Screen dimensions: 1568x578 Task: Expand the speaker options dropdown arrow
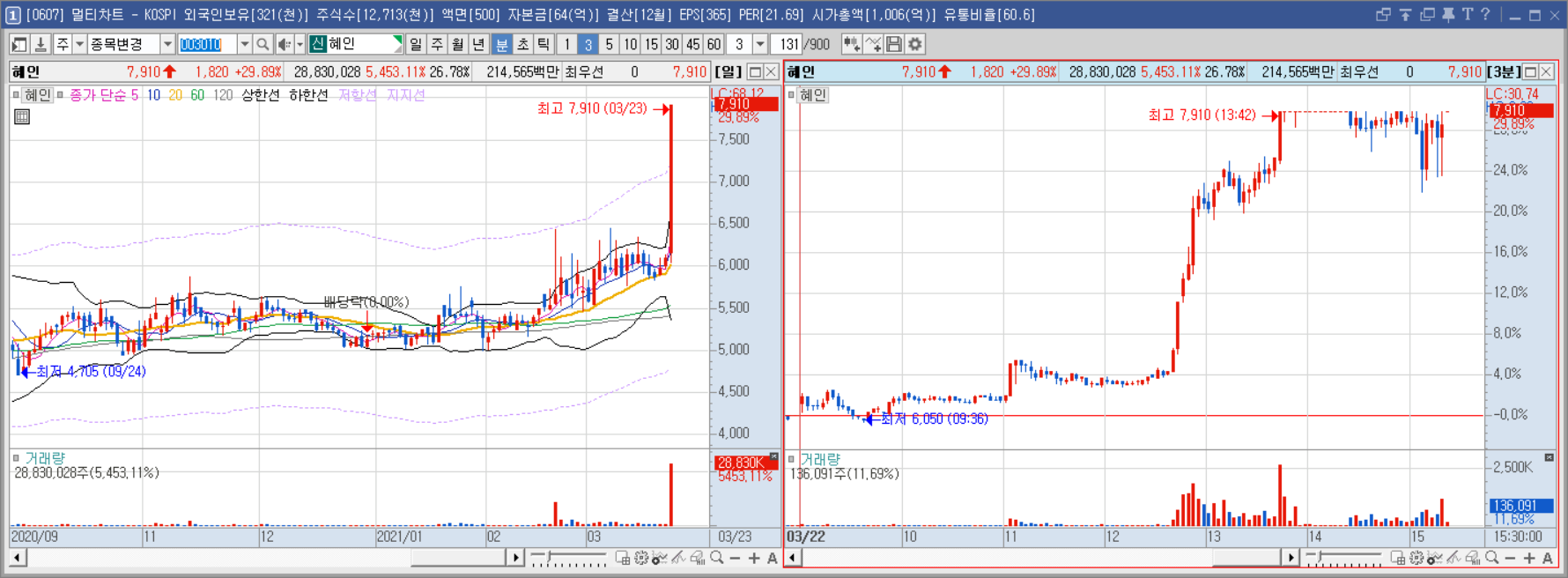[300, 44]
